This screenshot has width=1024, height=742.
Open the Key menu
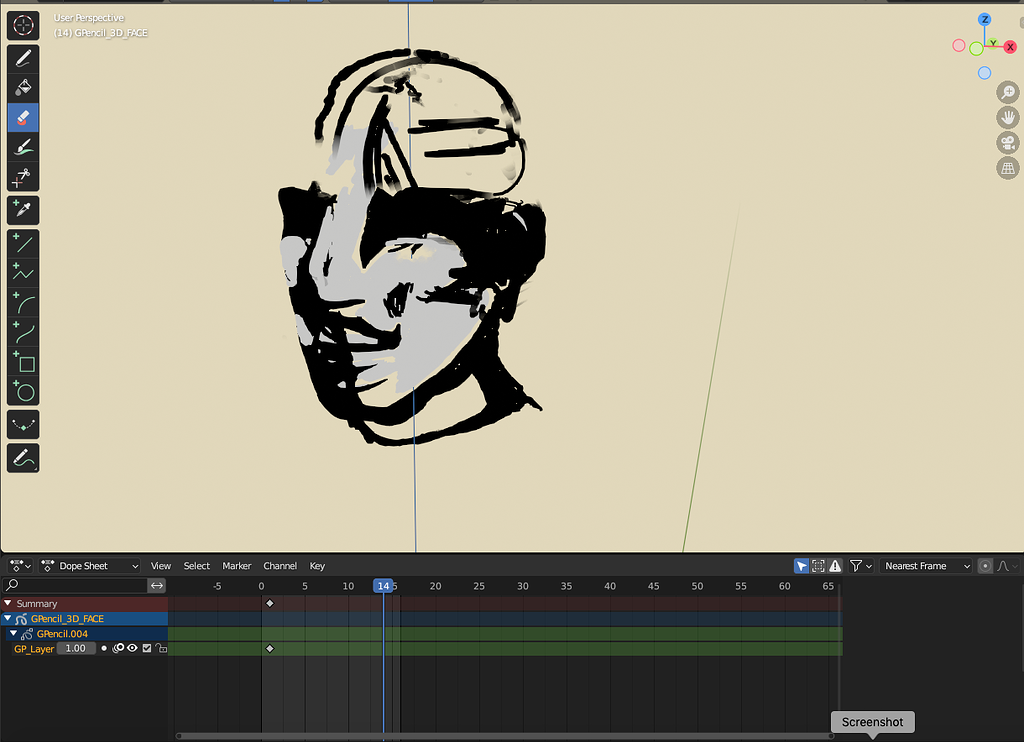[x=317, y=566]
